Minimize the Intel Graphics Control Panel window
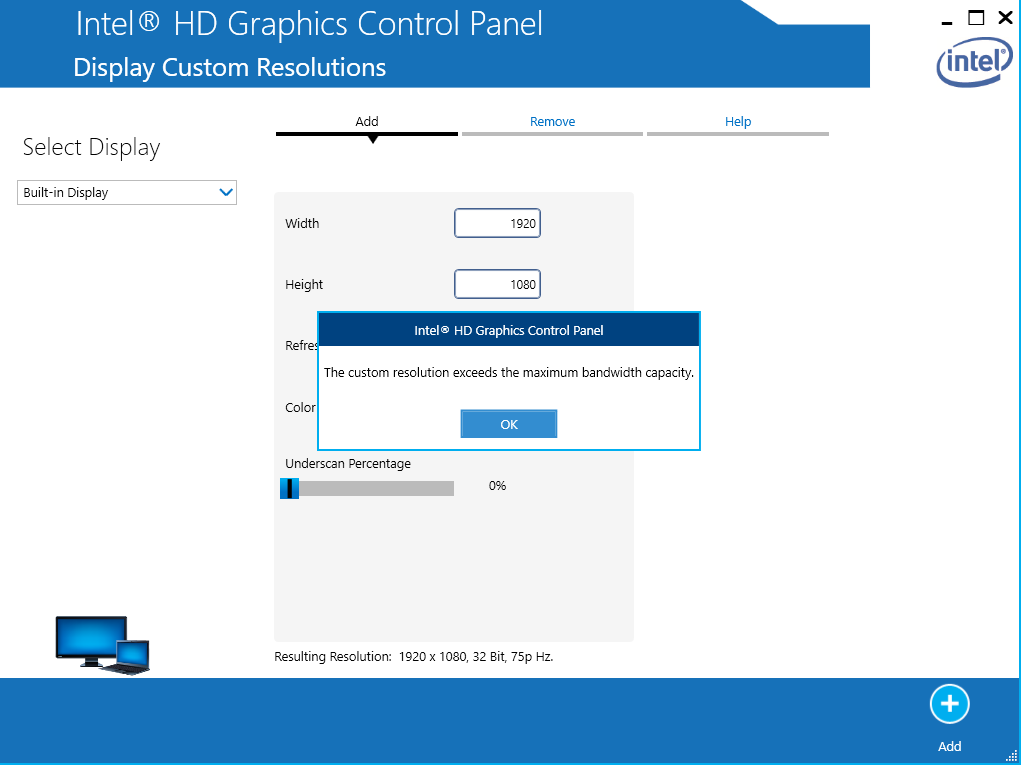The height and width of the screenshot is (765, 1021). point(947,21)
